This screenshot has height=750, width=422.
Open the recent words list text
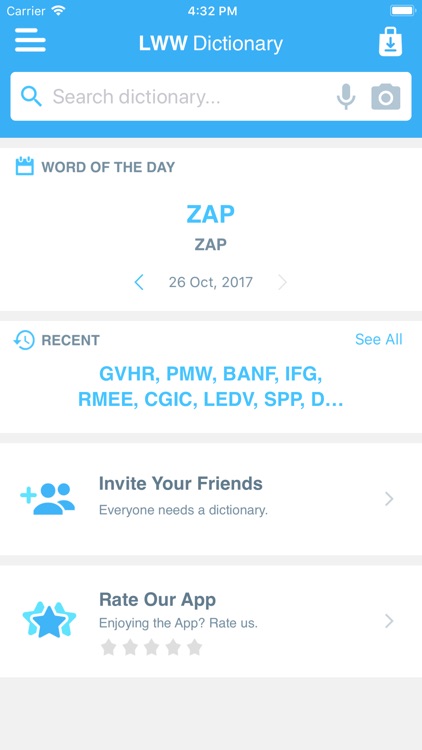[x=211, y=386]
